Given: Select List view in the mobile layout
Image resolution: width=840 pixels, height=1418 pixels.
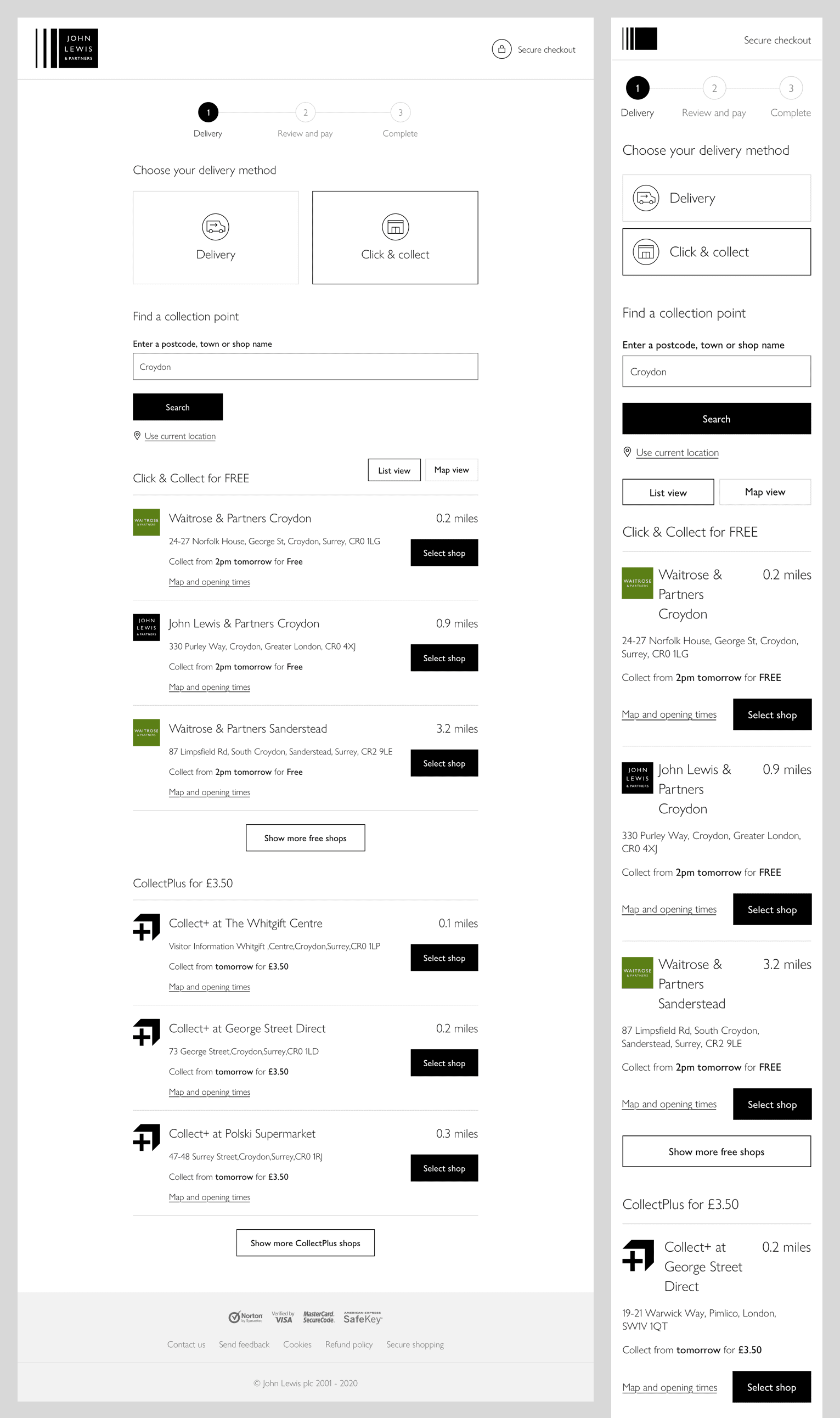Looking at the screenshot, I should [x=668, y=492].
